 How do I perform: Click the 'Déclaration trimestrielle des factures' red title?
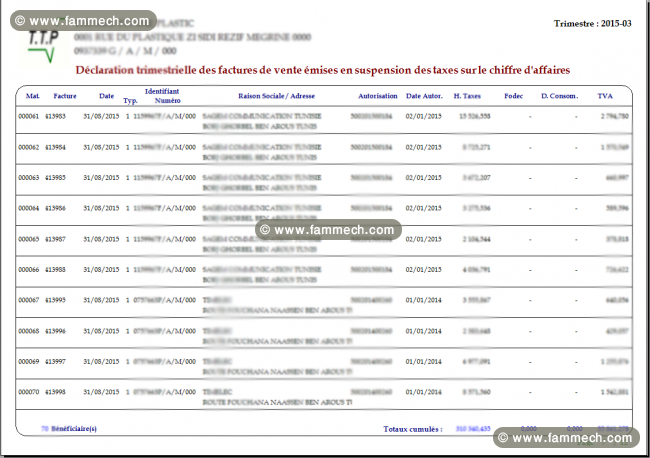pos(323,70)
